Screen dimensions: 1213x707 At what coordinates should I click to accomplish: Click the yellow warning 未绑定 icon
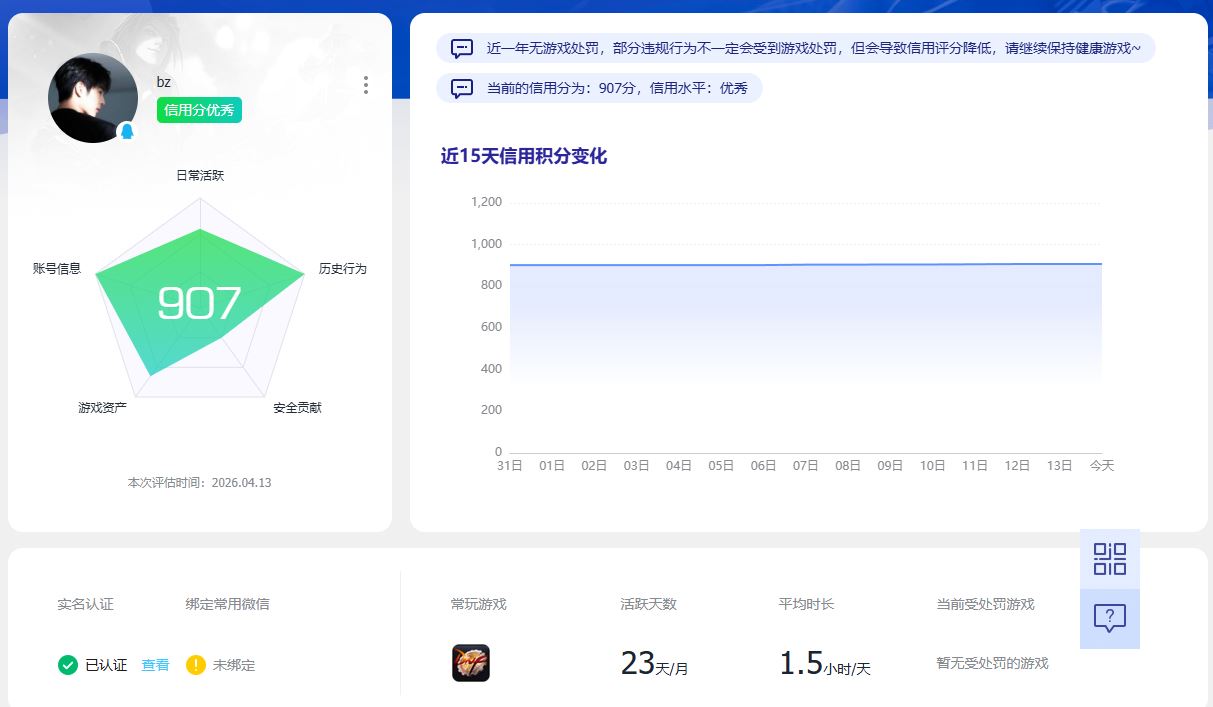click(x=196, y=665)
